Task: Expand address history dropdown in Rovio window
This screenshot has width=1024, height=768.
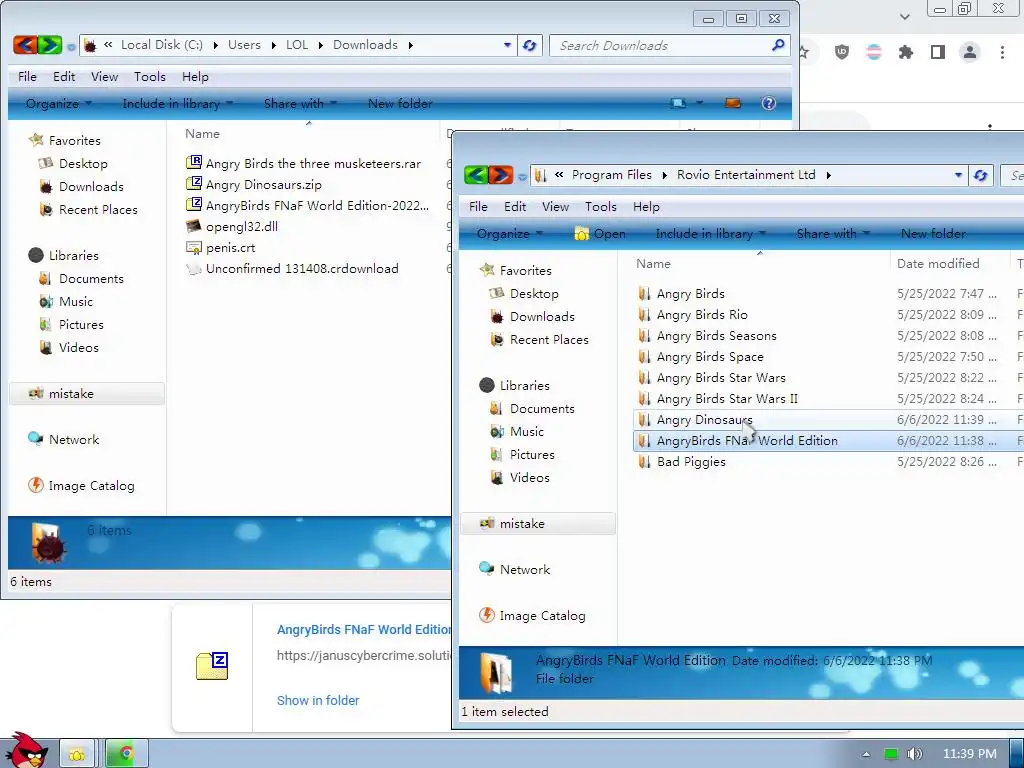Action: click(x=958, y=175)
